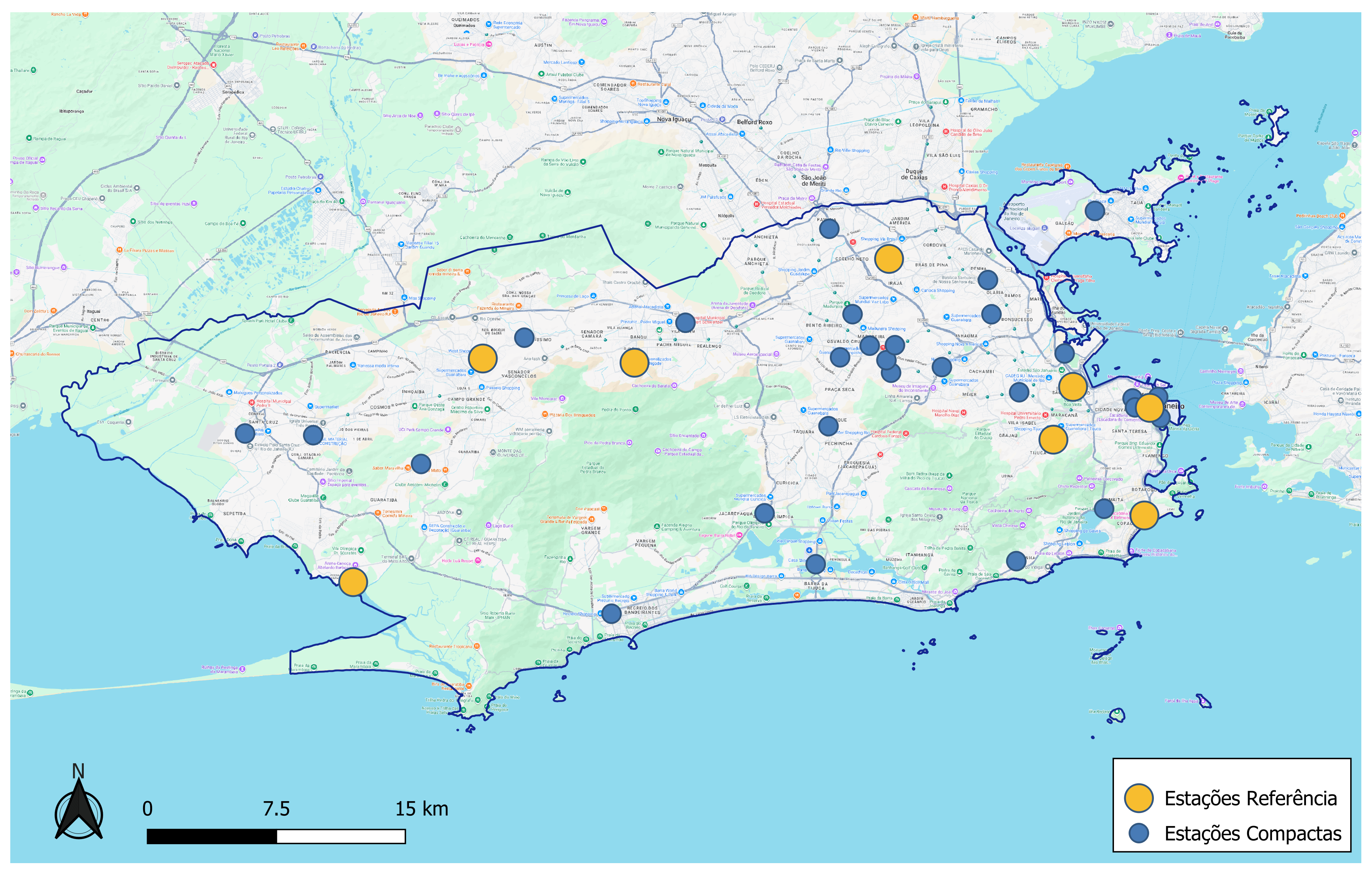Click the 'Belford Roxo' city label

point(754,122)
